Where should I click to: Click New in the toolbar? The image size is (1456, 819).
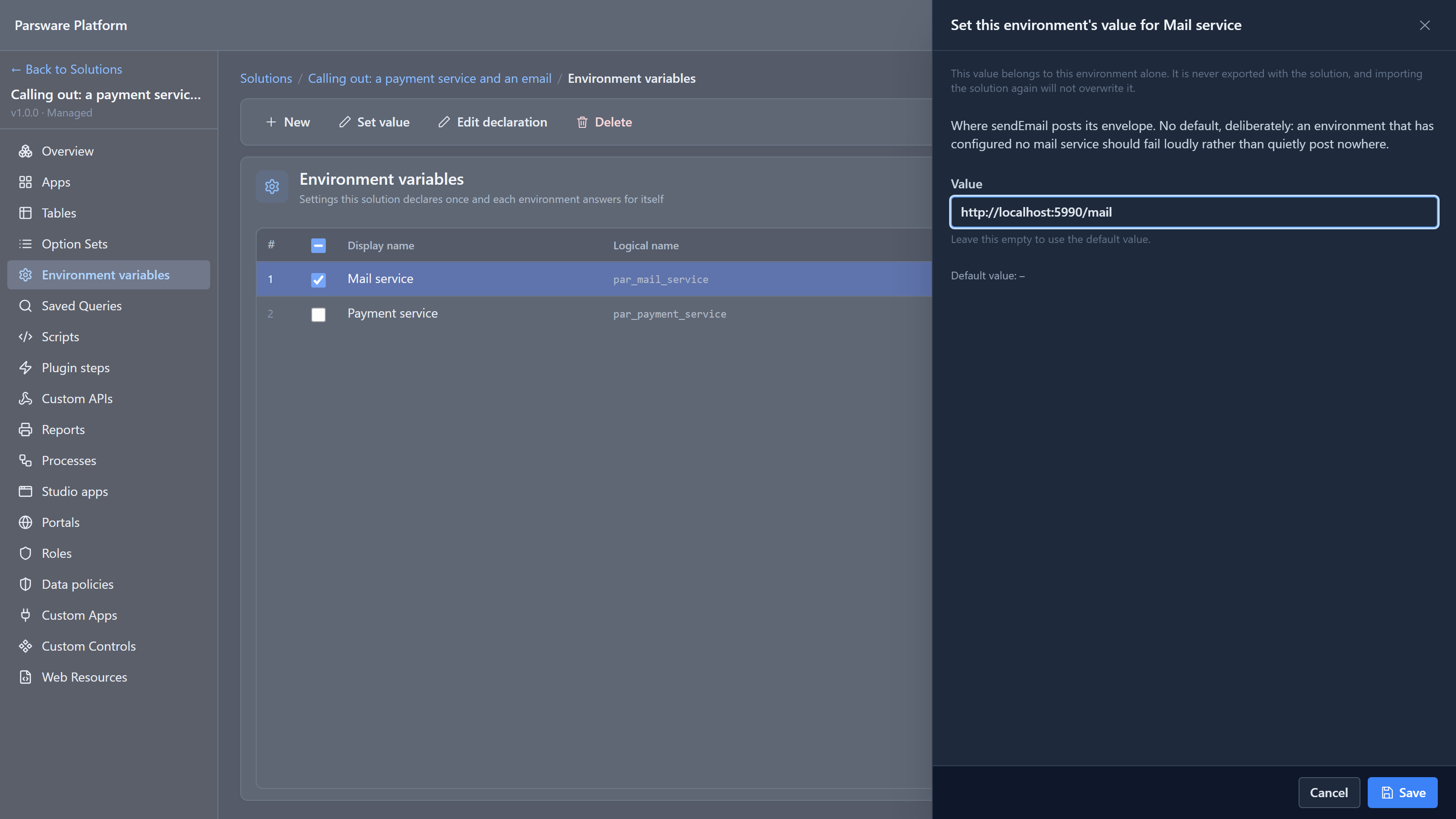click(x=288, y=122)
